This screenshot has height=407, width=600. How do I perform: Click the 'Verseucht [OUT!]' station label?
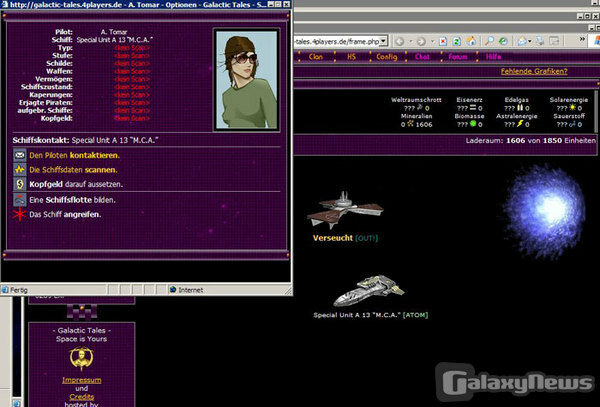click(345, 238)
